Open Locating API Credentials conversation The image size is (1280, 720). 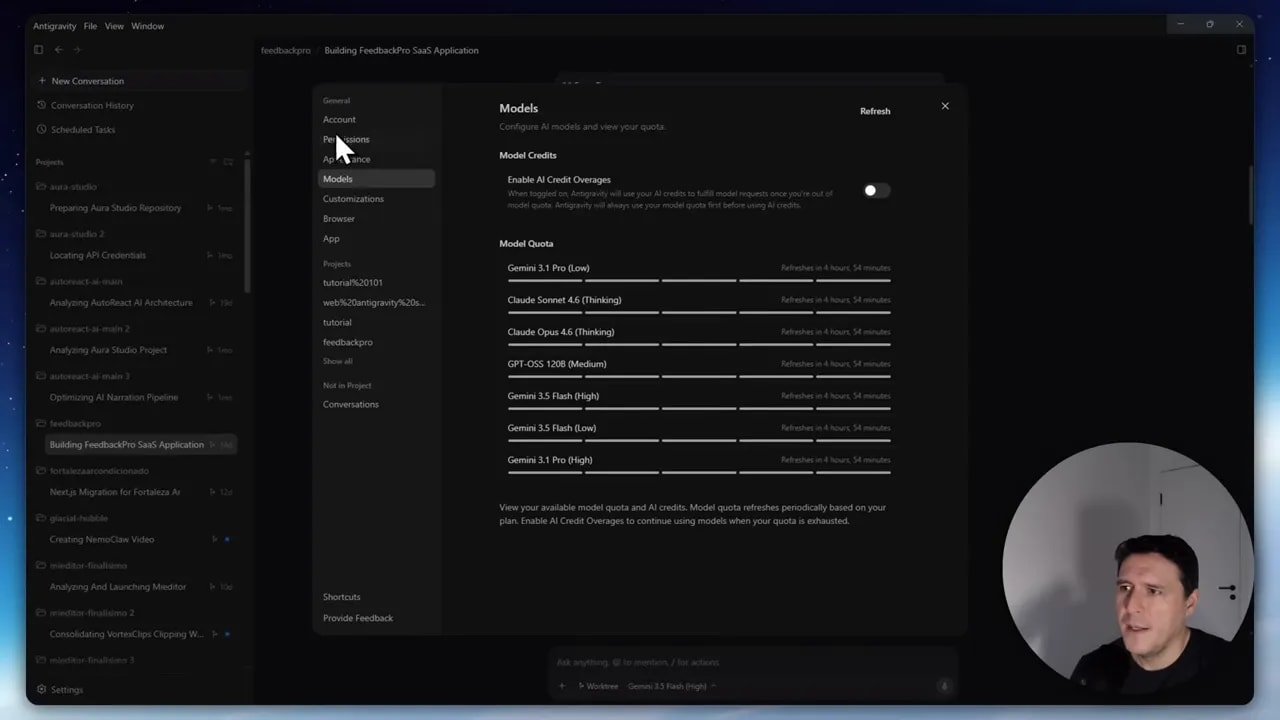coord(97,256)
